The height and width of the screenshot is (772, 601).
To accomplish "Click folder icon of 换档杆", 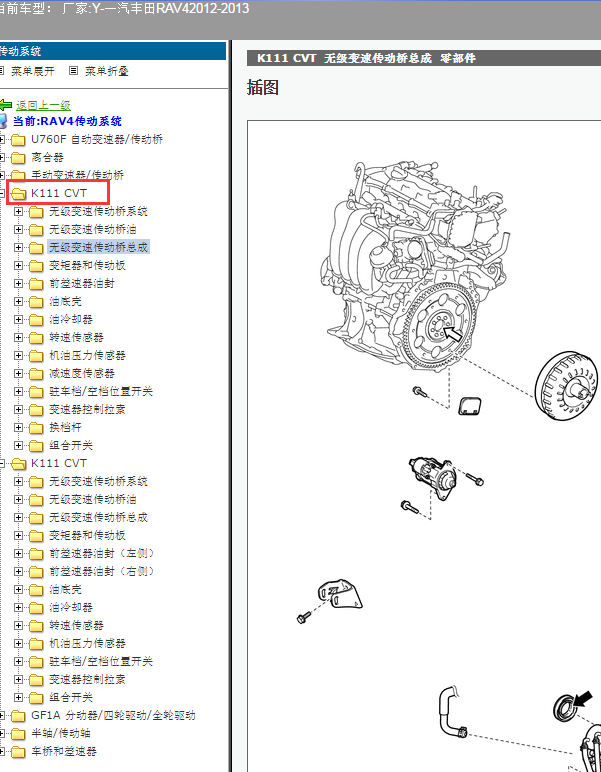I will tap(36, 427).
